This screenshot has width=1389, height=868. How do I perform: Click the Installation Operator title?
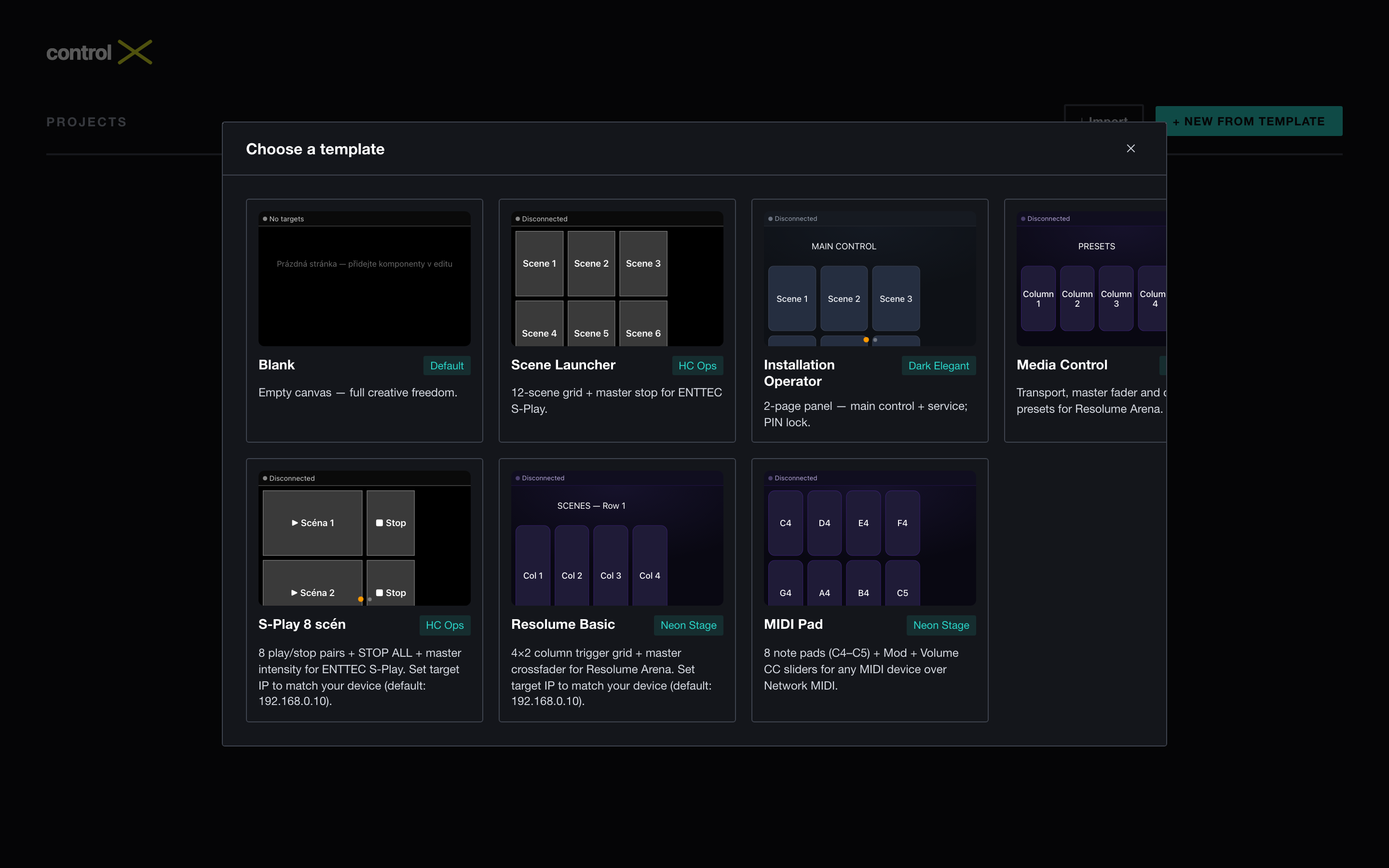click(x=800, y=373)
